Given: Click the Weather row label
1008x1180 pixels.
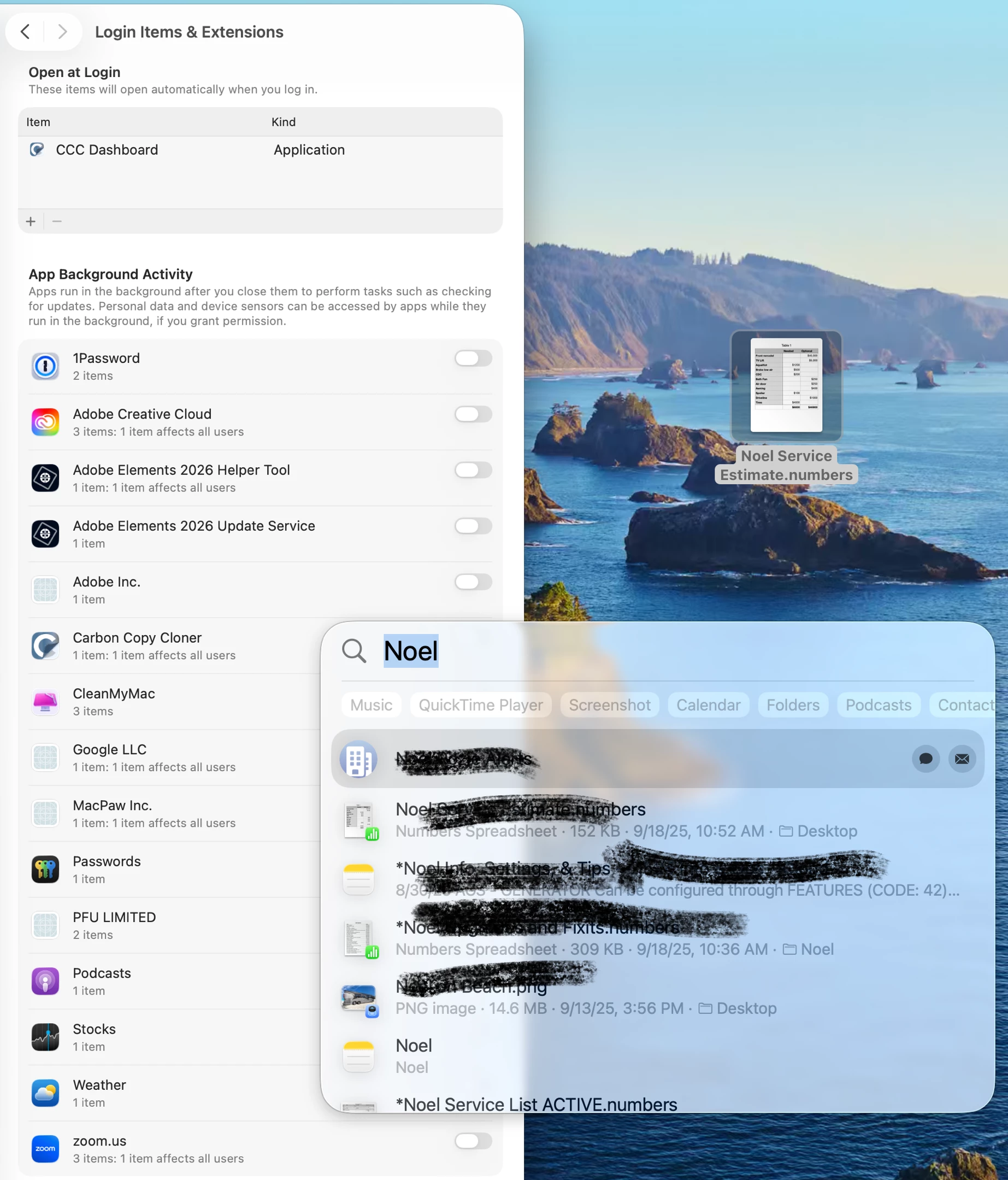Looking at the screenshot, I should (x=99, y=1085).
